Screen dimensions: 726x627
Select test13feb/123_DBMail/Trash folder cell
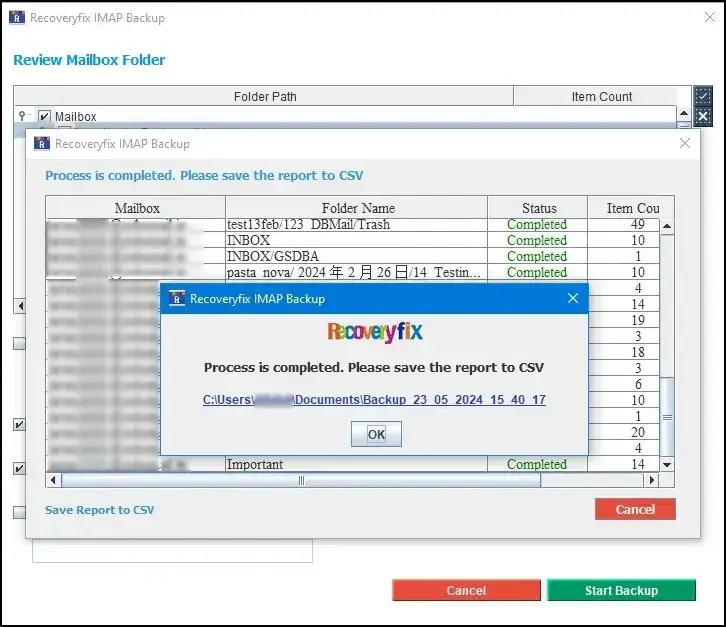coord(356,224)
